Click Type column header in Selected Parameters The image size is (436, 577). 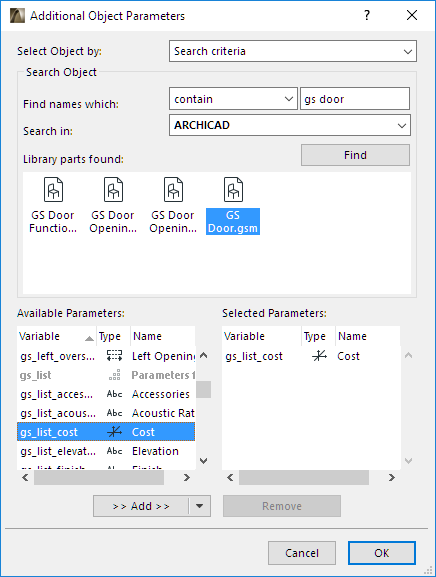pos(318,336)
